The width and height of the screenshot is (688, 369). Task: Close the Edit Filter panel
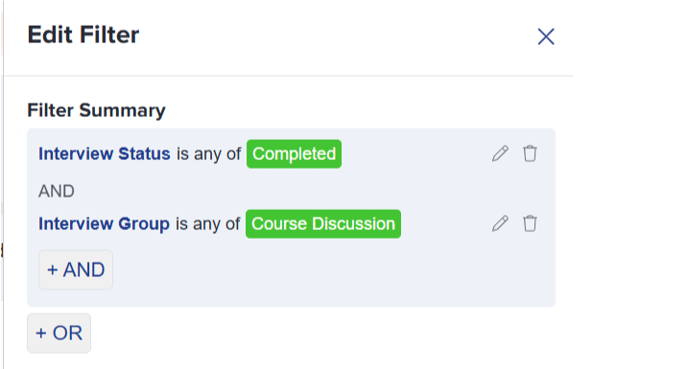click(x=546, y=36)
